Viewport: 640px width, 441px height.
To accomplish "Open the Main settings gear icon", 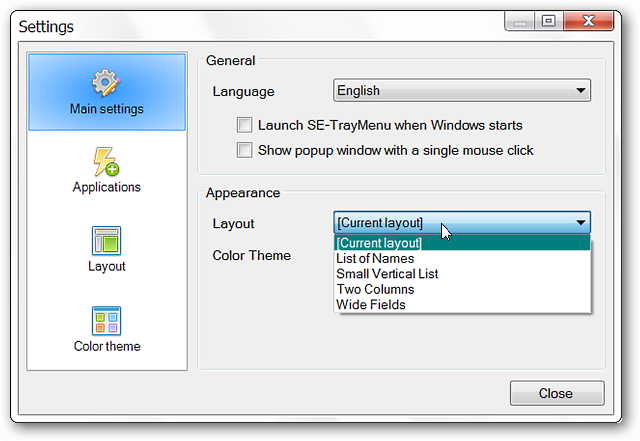I will (106, 83).
